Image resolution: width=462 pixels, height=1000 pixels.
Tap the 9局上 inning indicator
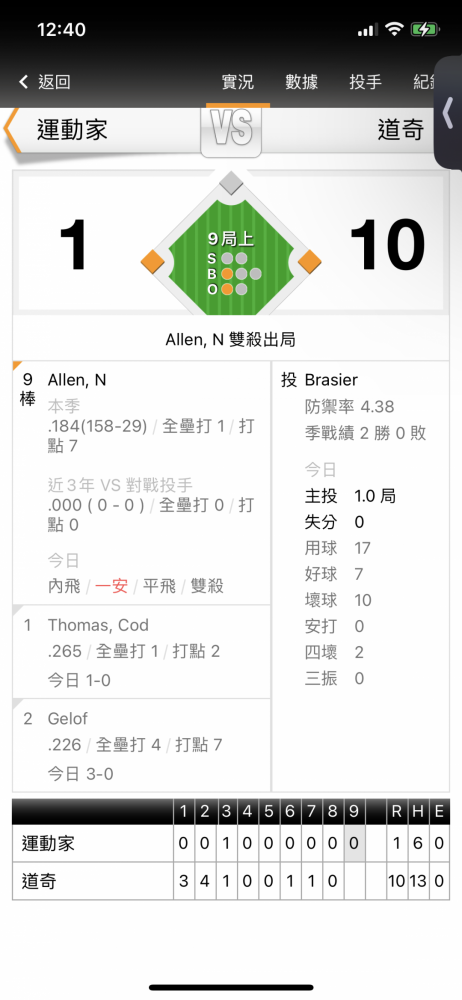[x=230, y=240]
